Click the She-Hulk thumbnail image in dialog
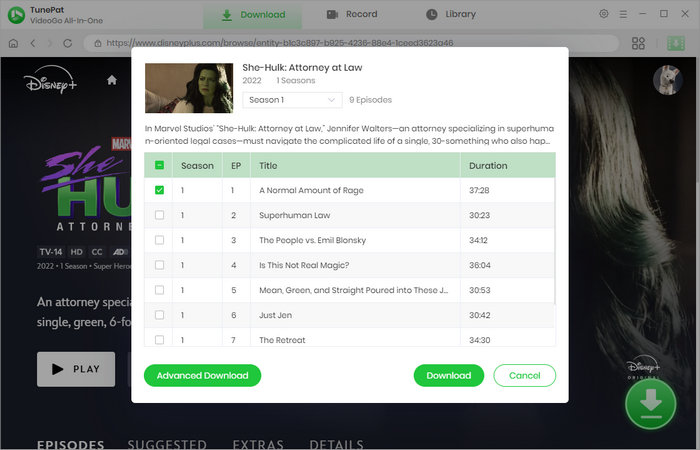Viewport: 700px width, 450px height. coord(189,88)
